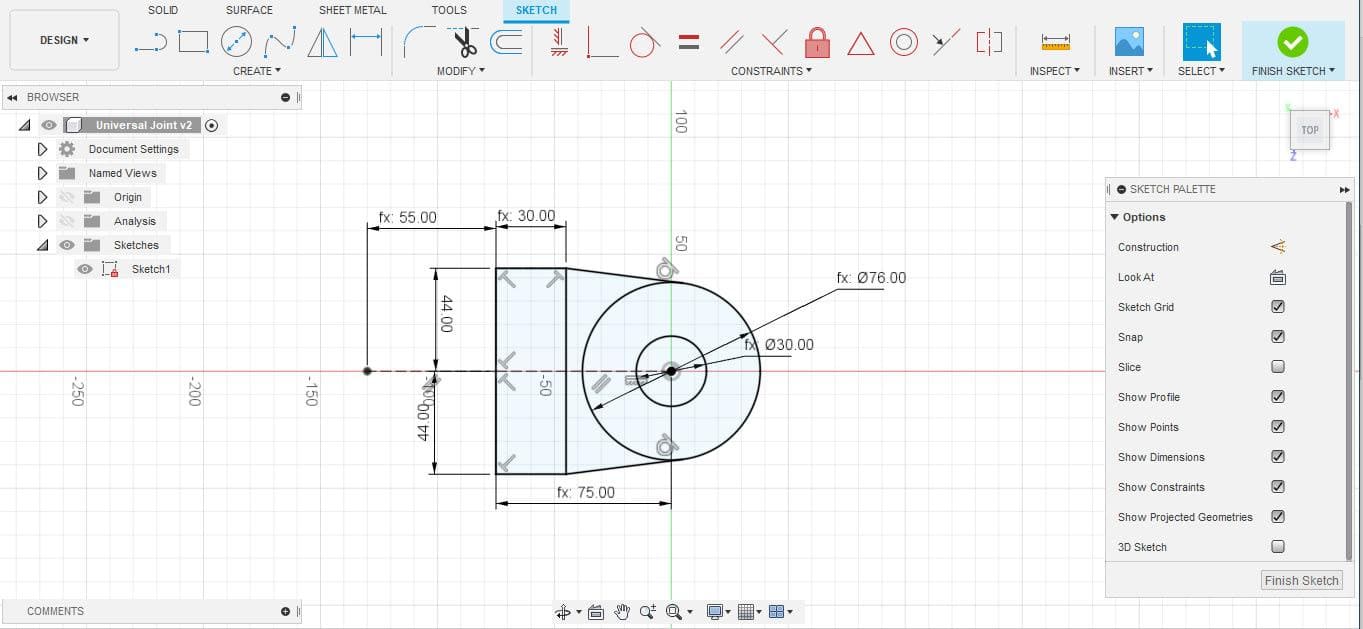Viewport: 1363px width, 629px height.
Task: Enable the 3D Sketch checkbox
Action: point(1277,547)
